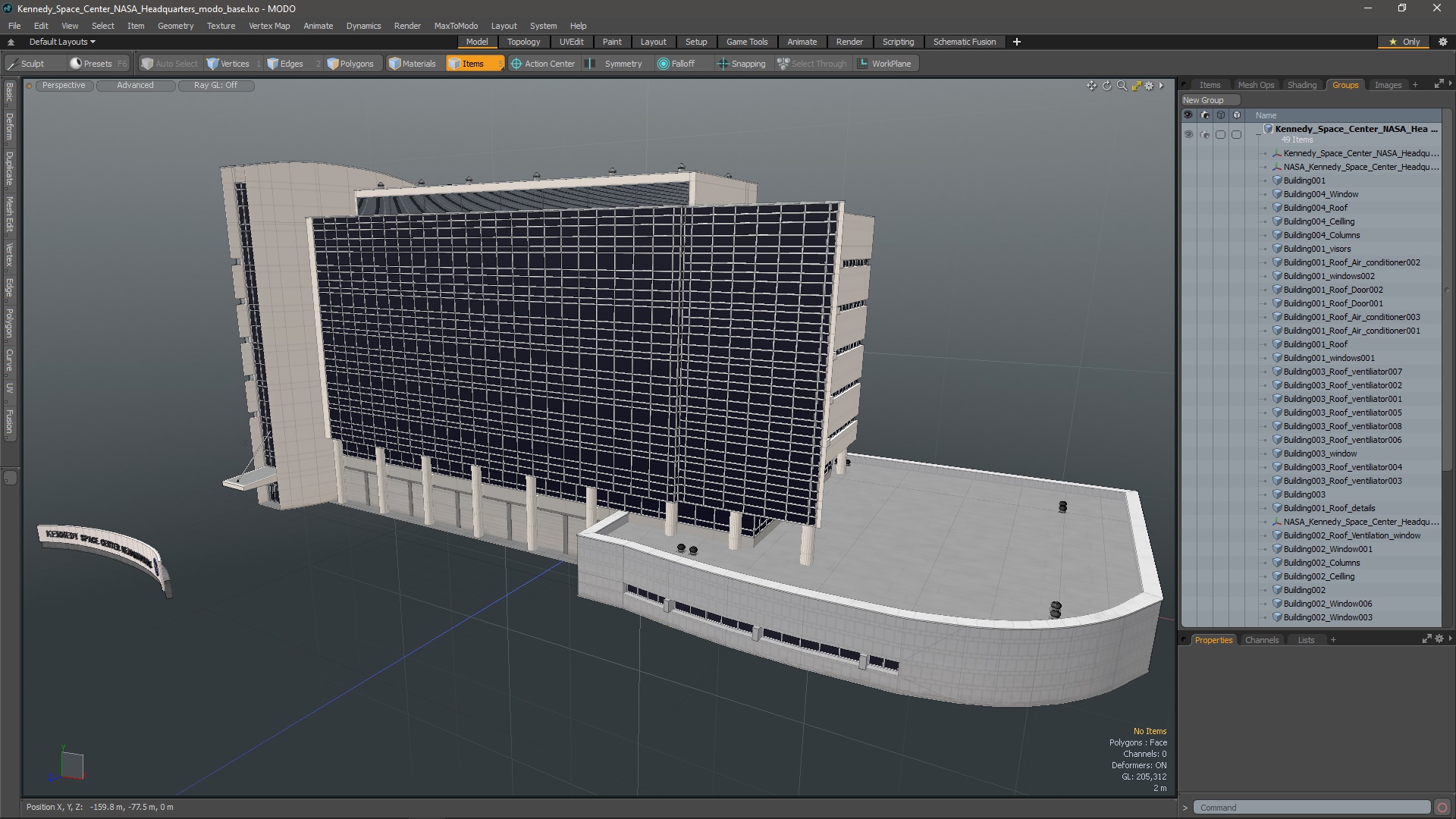1456x819 pixels.
Task: Expand the viewport controls arrow
Action: (1161, 86)
